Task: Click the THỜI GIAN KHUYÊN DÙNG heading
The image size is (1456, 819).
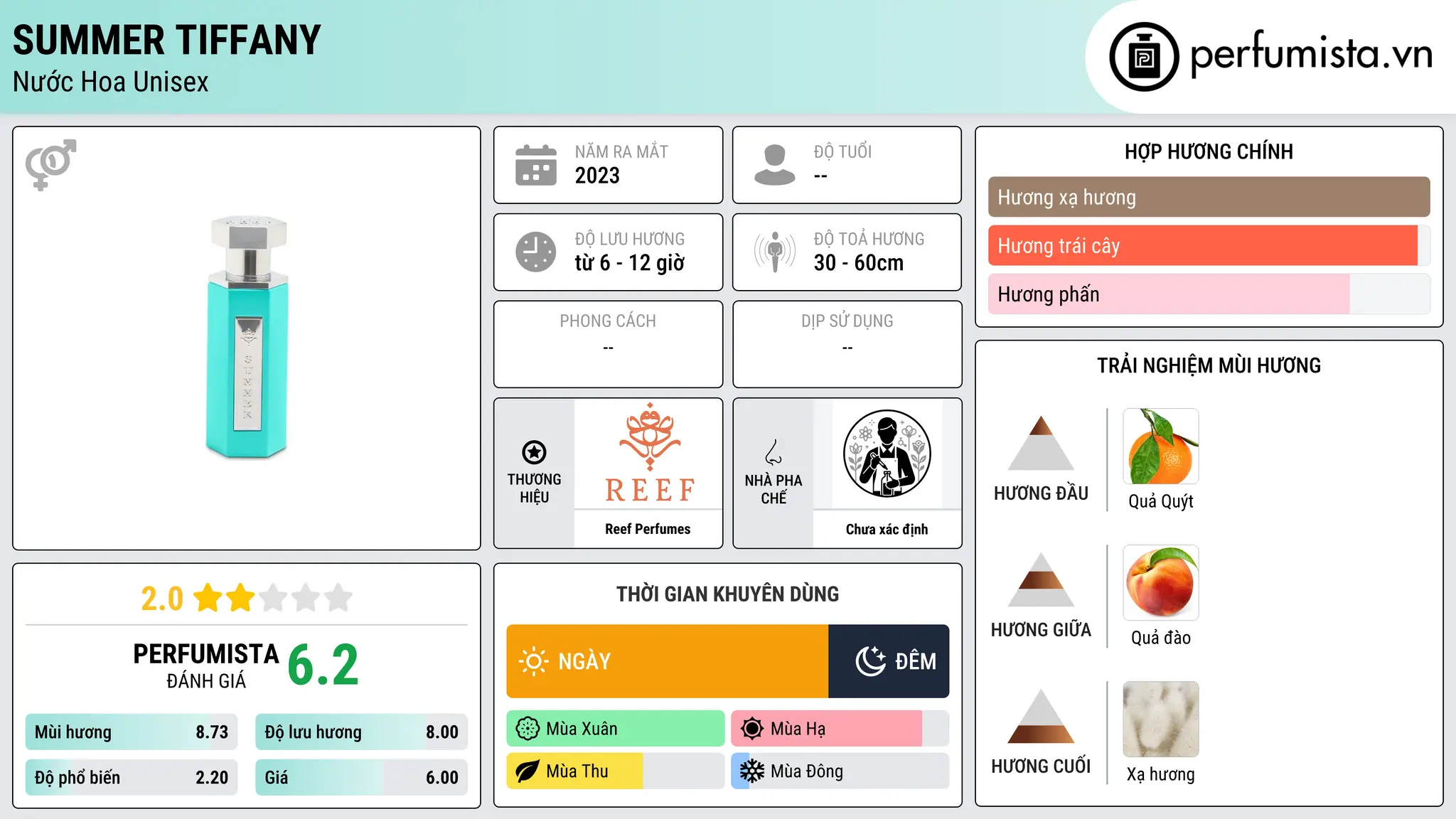Action: pyautogui.click(x=727, y=594)
